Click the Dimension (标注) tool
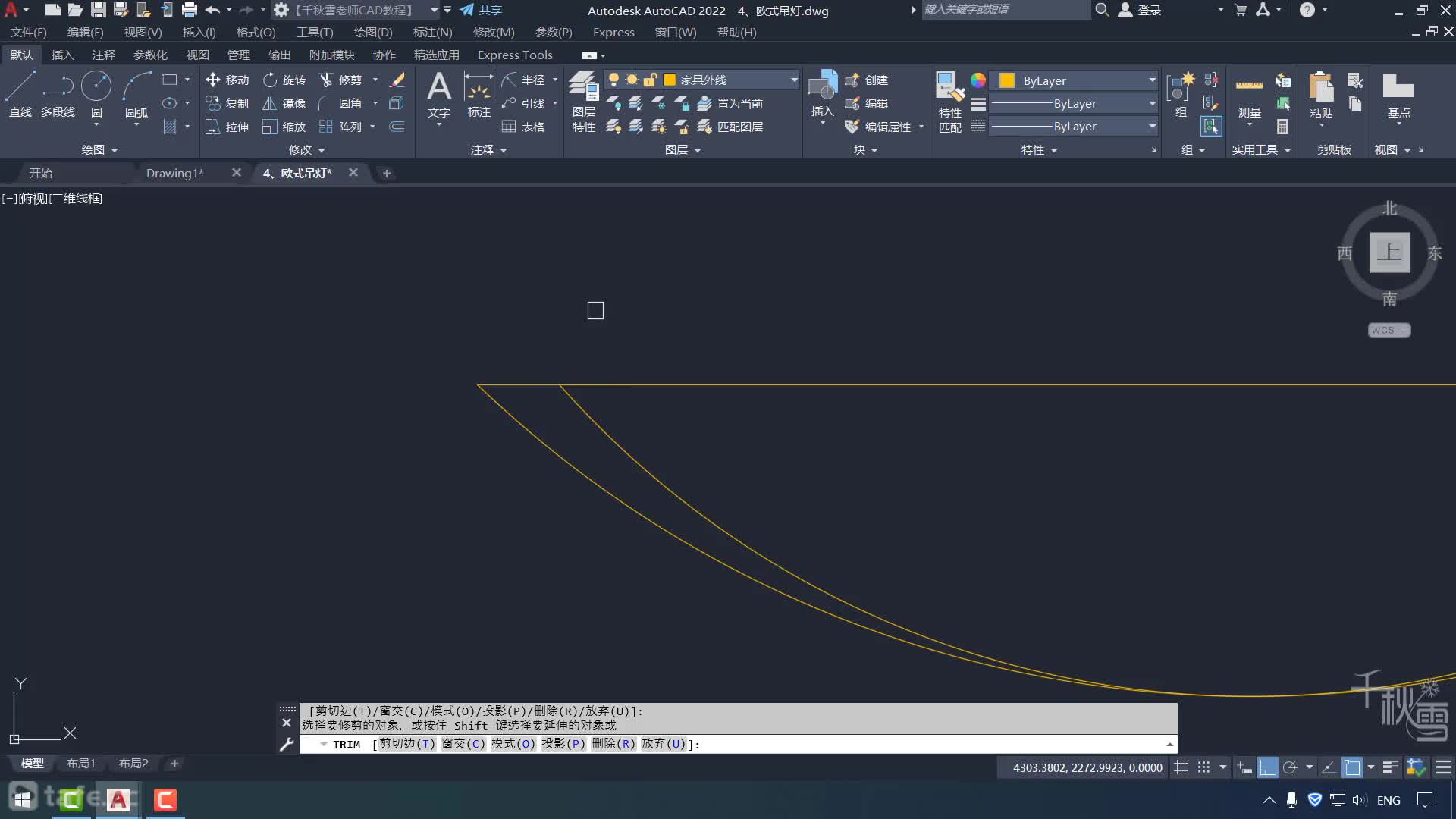The width and height of the screenshot is (1456, 819). tap(479, 94)
